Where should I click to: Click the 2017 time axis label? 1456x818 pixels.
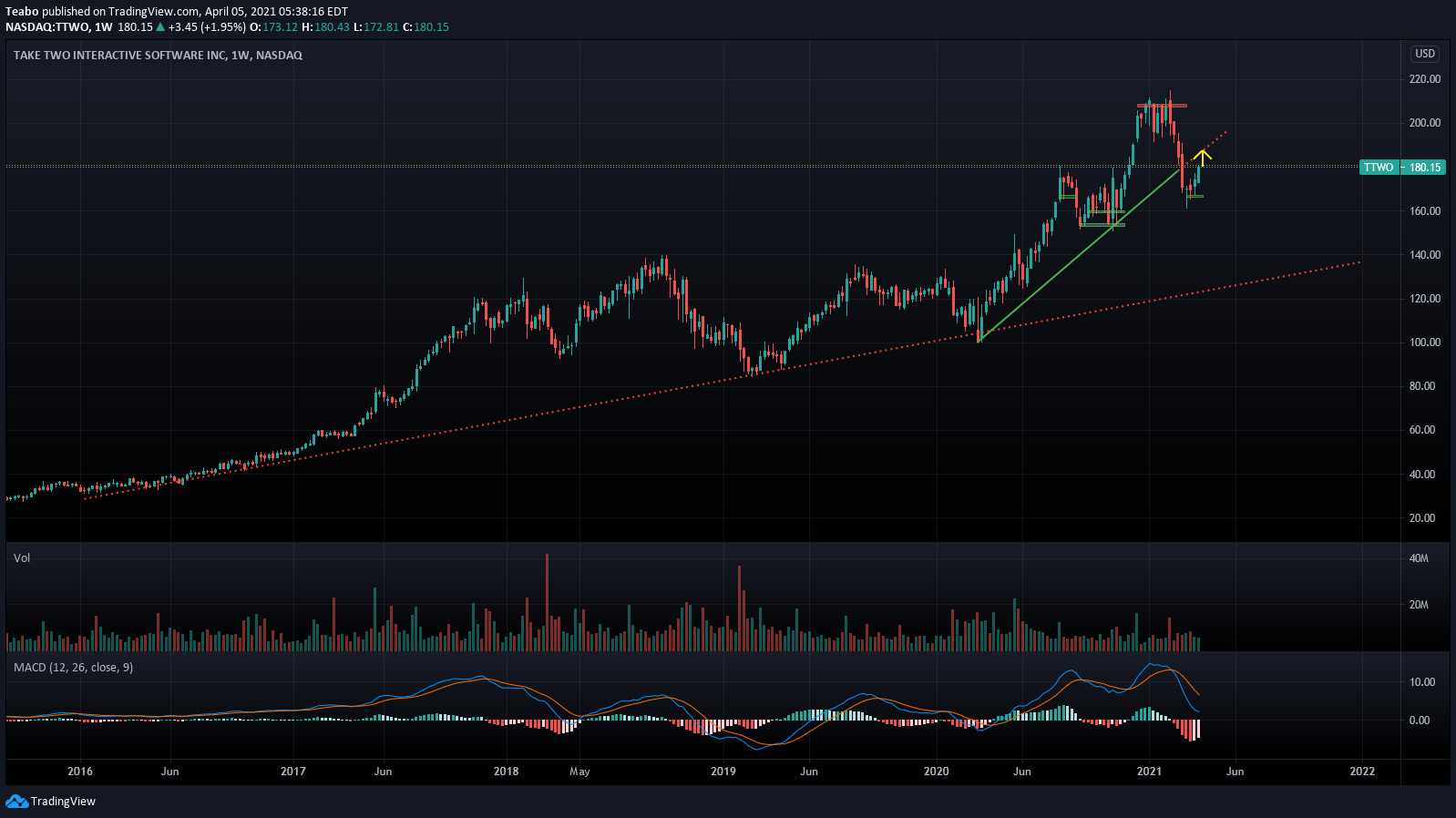(x=293, y=772)
